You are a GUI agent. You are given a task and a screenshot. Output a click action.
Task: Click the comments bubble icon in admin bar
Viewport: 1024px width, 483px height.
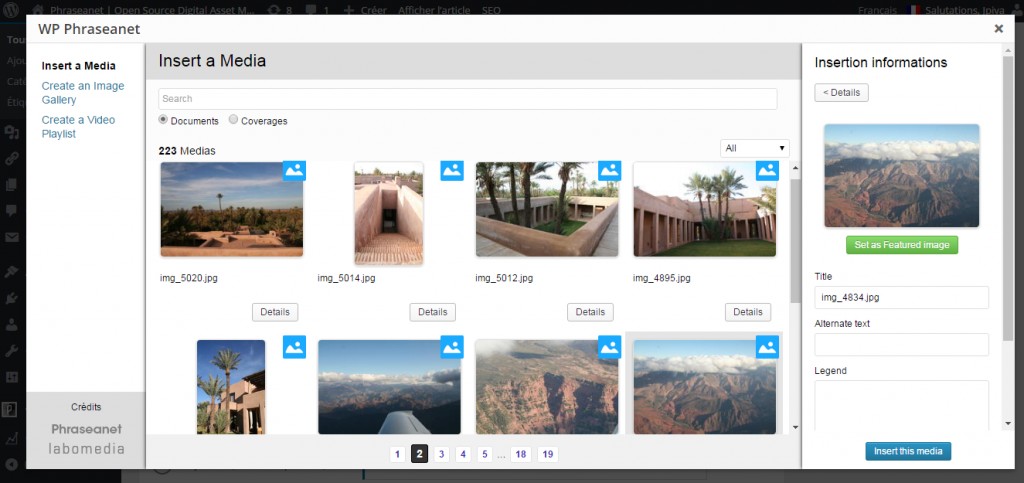(x=309, y=9)
